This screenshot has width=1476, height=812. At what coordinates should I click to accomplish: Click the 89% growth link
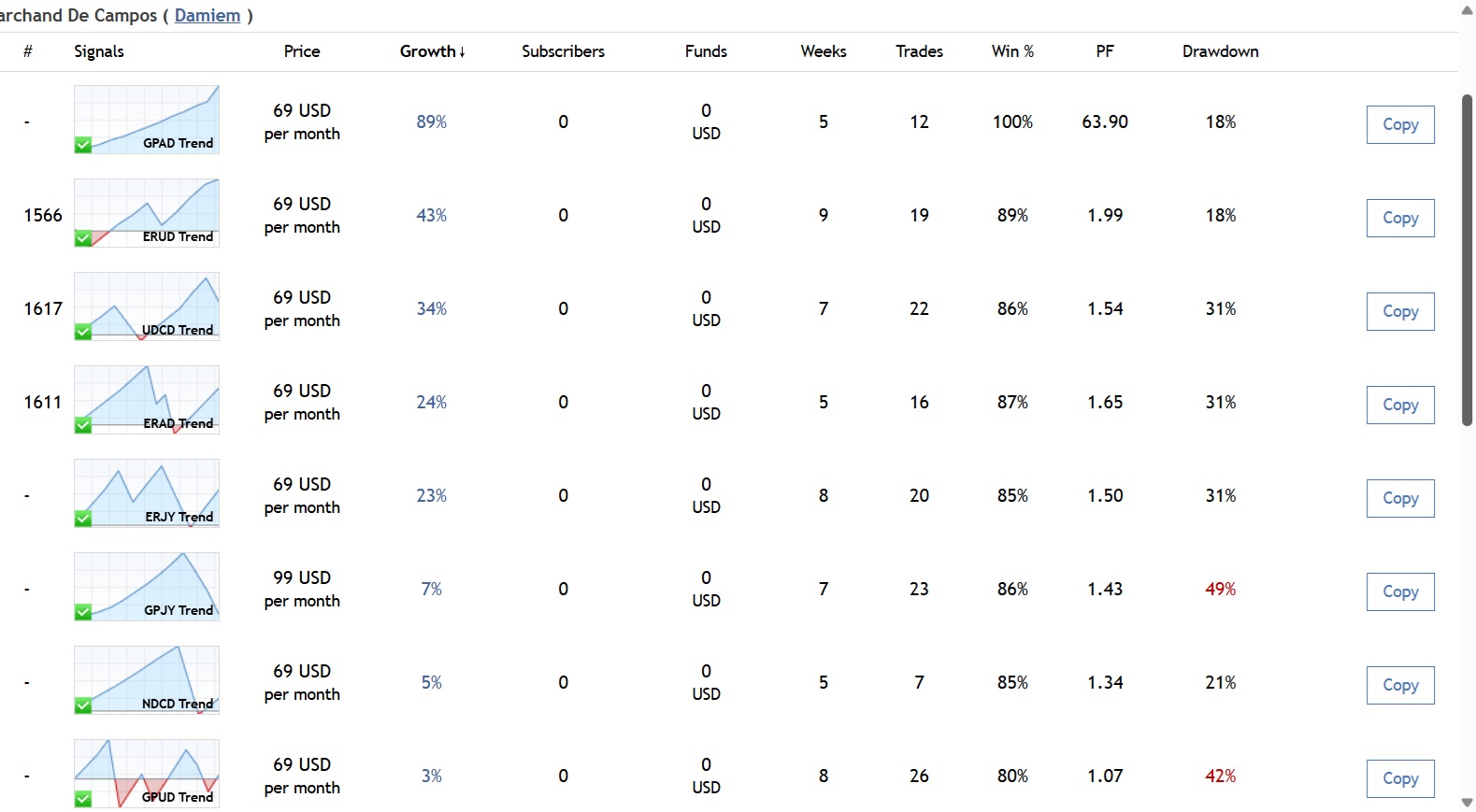[x=431, y=122]
